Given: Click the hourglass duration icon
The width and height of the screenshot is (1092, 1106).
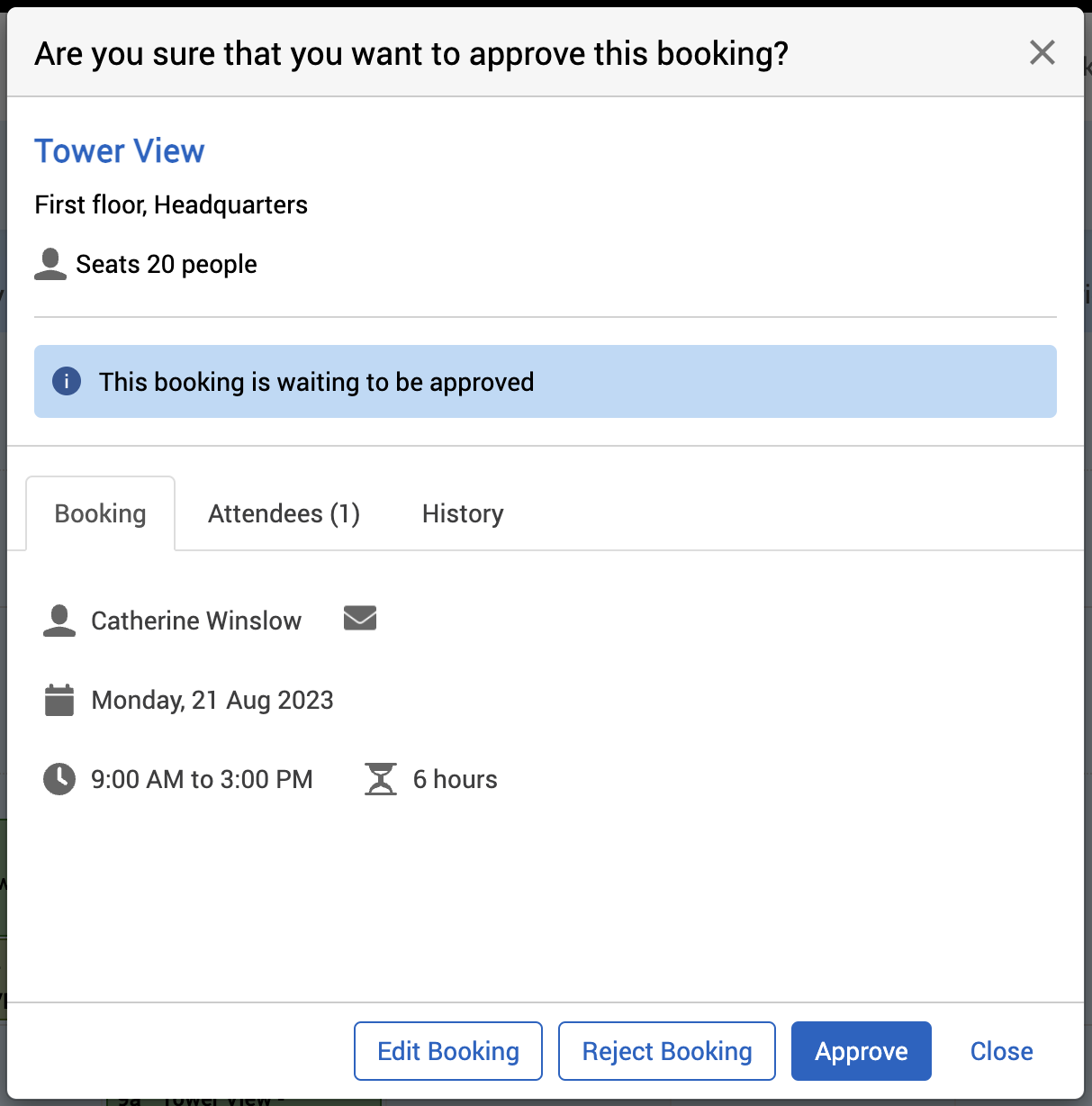Looking at the screenshot, I should coord(381,779).
